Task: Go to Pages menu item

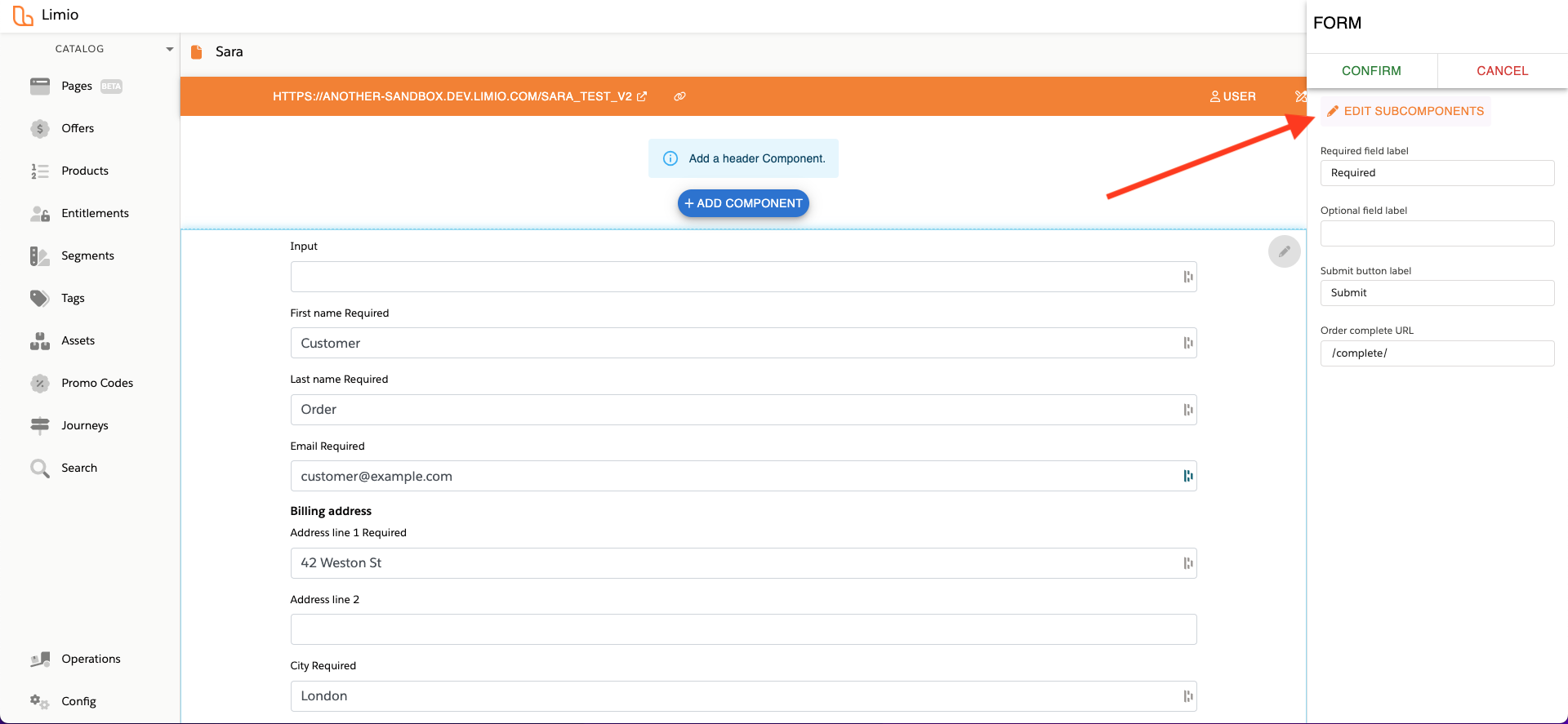Action: [77, 86]
